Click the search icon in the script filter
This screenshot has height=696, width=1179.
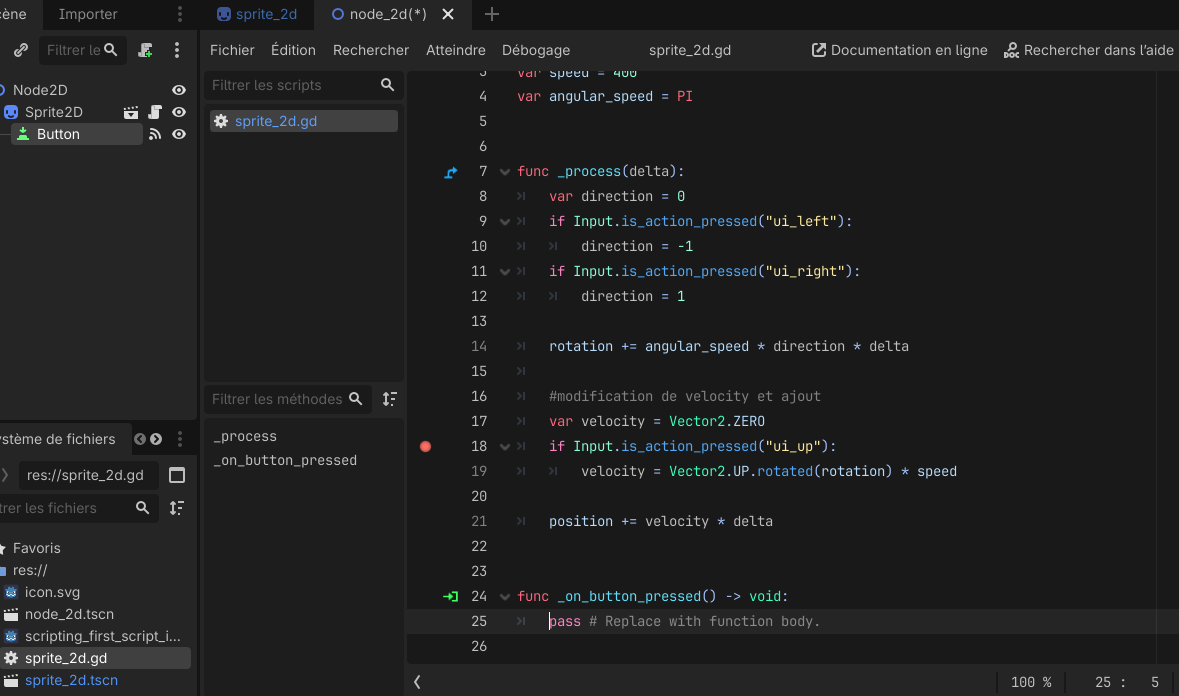(387, 85)
